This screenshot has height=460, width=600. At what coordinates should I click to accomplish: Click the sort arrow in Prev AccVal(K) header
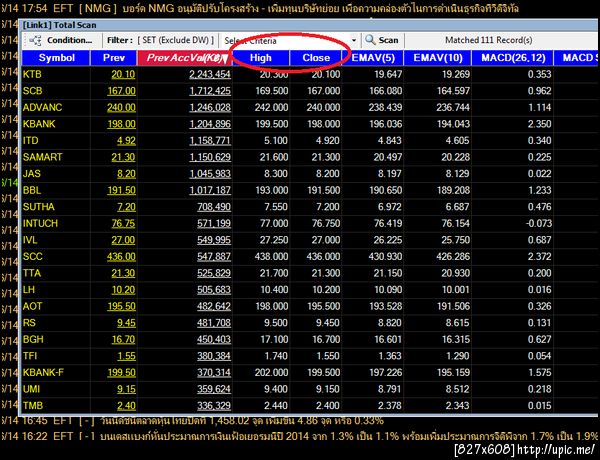225,59
